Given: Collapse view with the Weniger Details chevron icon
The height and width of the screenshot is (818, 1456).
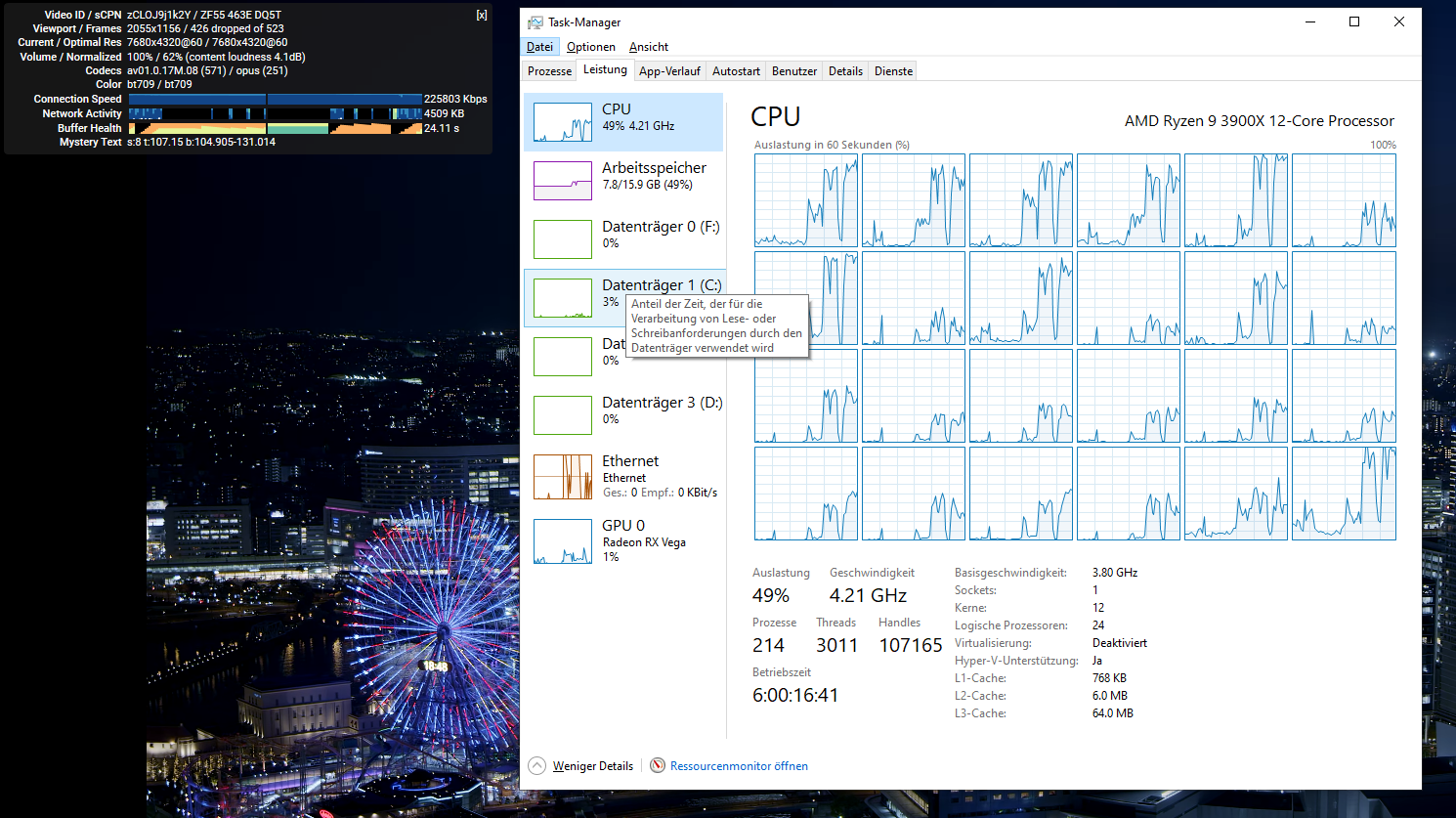Looking at the screenshot, I should pos(536,765).
